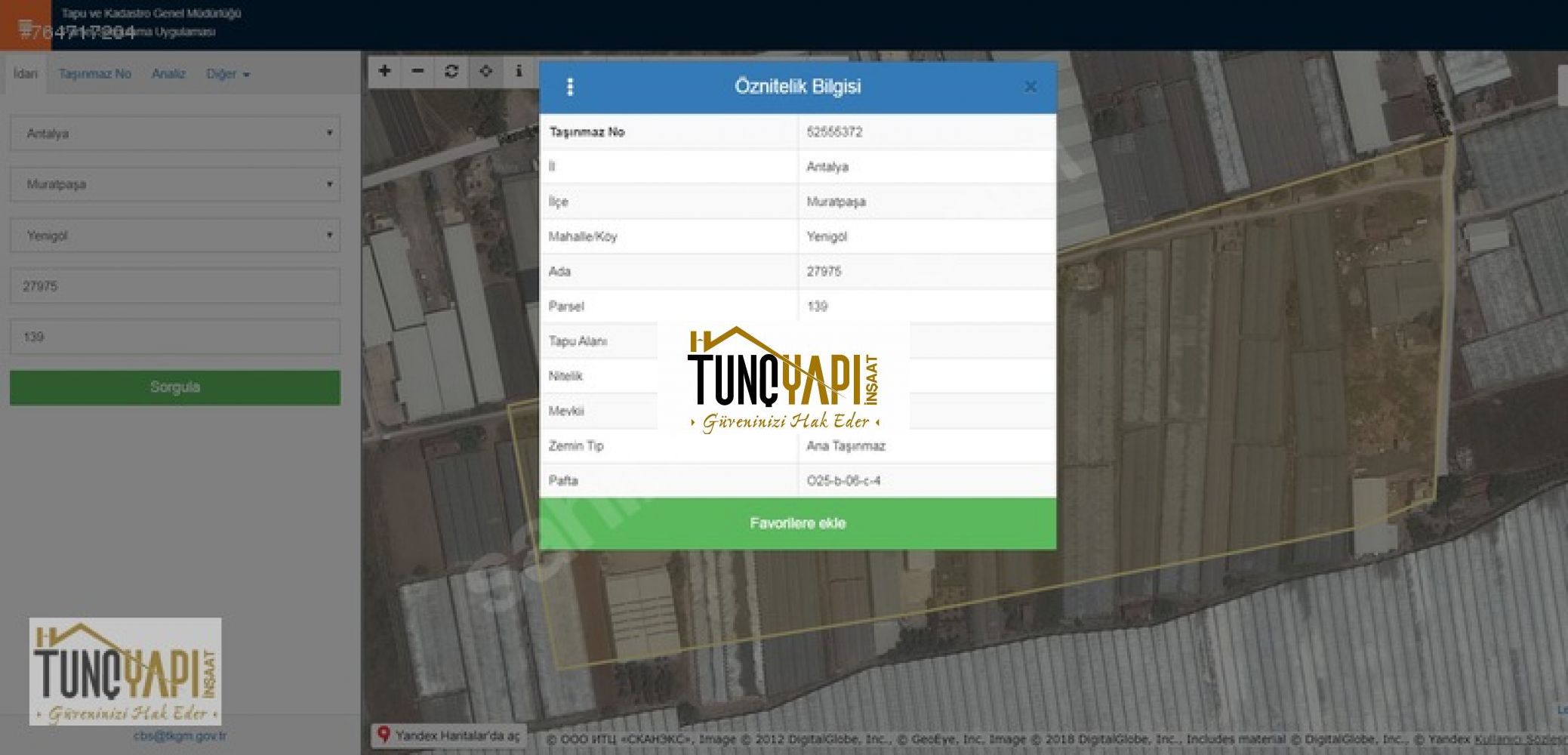Click the locate crosshair icon
Image resolution: width=1568 pixels, height=755 pixels.
click(x=485, y=71)
